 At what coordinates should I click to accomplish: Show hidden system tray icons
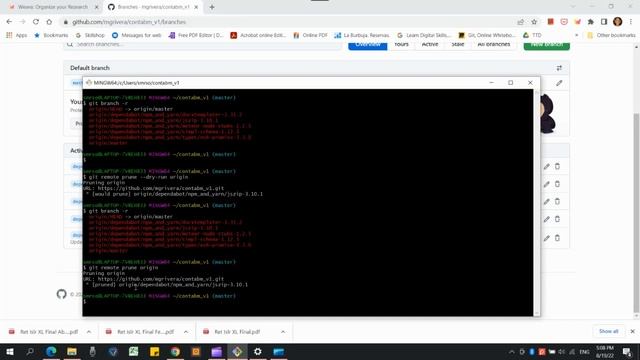pyautogui.click(x=511, y=351)
